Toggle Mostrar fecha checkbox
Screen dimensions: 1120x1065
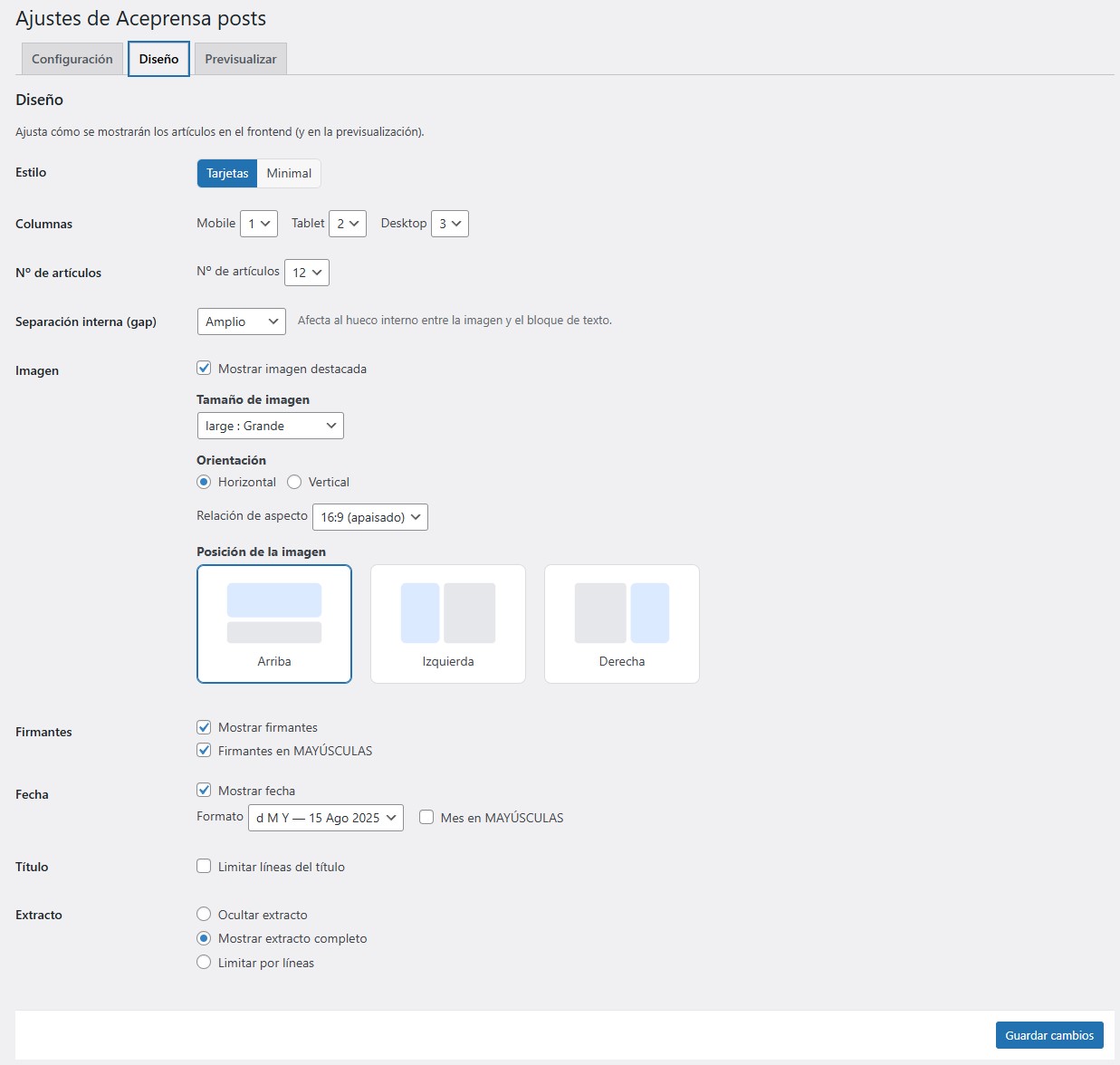point(204,791)
